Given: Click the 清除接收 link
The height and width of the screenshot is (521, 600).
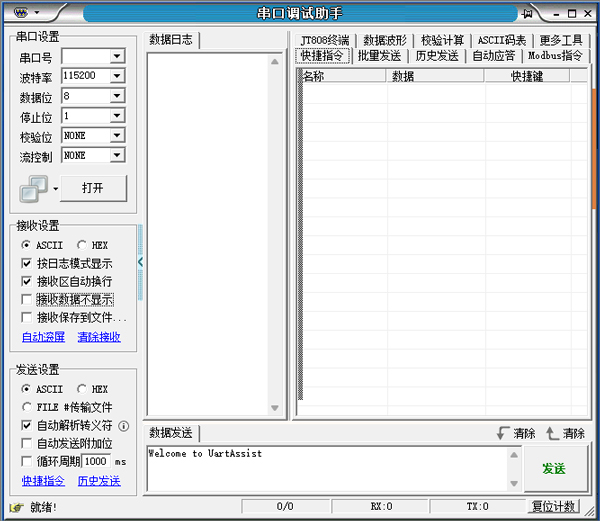Looking at the screenshot, I should point(99,337).
